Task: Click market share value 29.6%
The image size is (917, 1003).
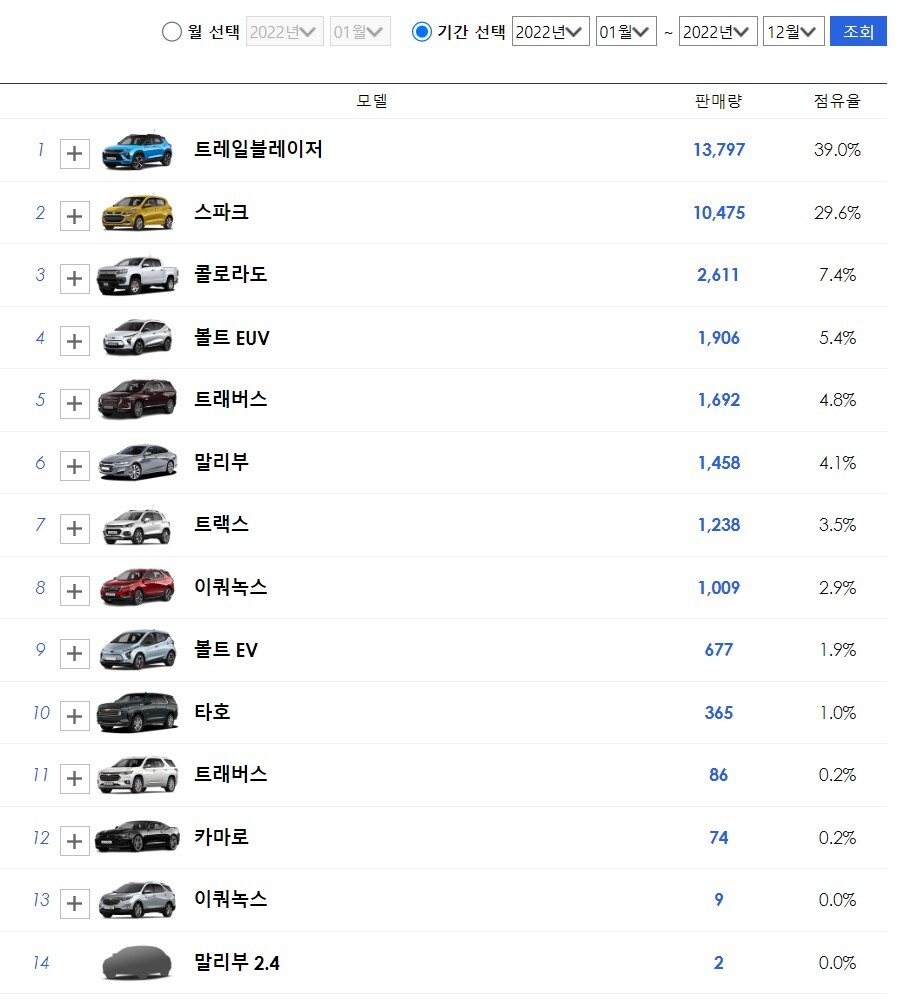Action: click(837, 212)
